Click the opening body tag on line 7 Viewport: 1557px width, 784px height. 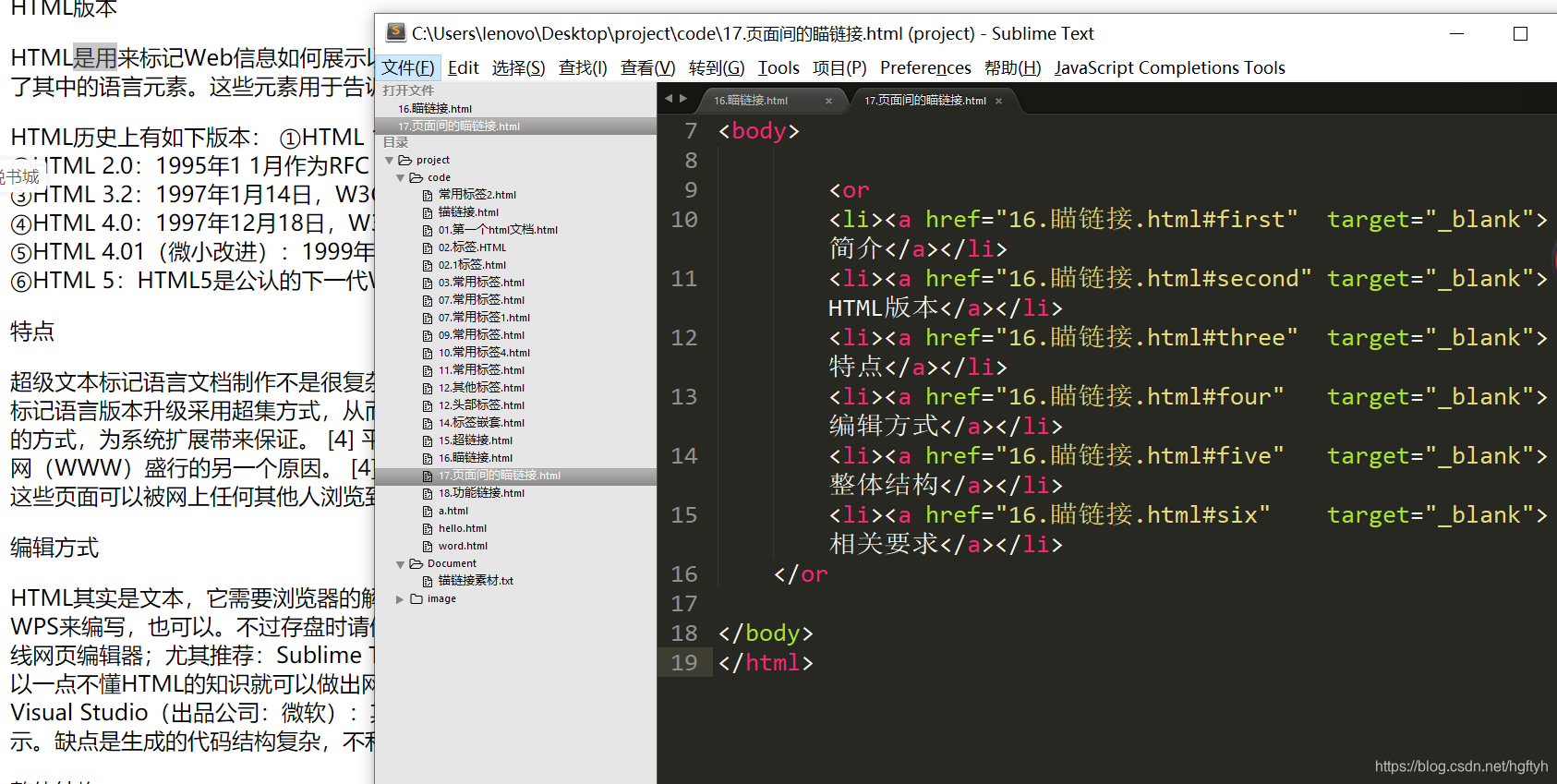(758, 131)
